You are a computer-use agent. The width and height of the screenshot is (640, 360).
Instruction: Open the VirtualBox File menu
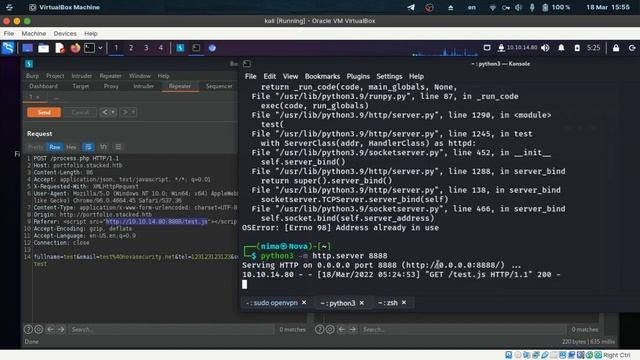point(9,33)
